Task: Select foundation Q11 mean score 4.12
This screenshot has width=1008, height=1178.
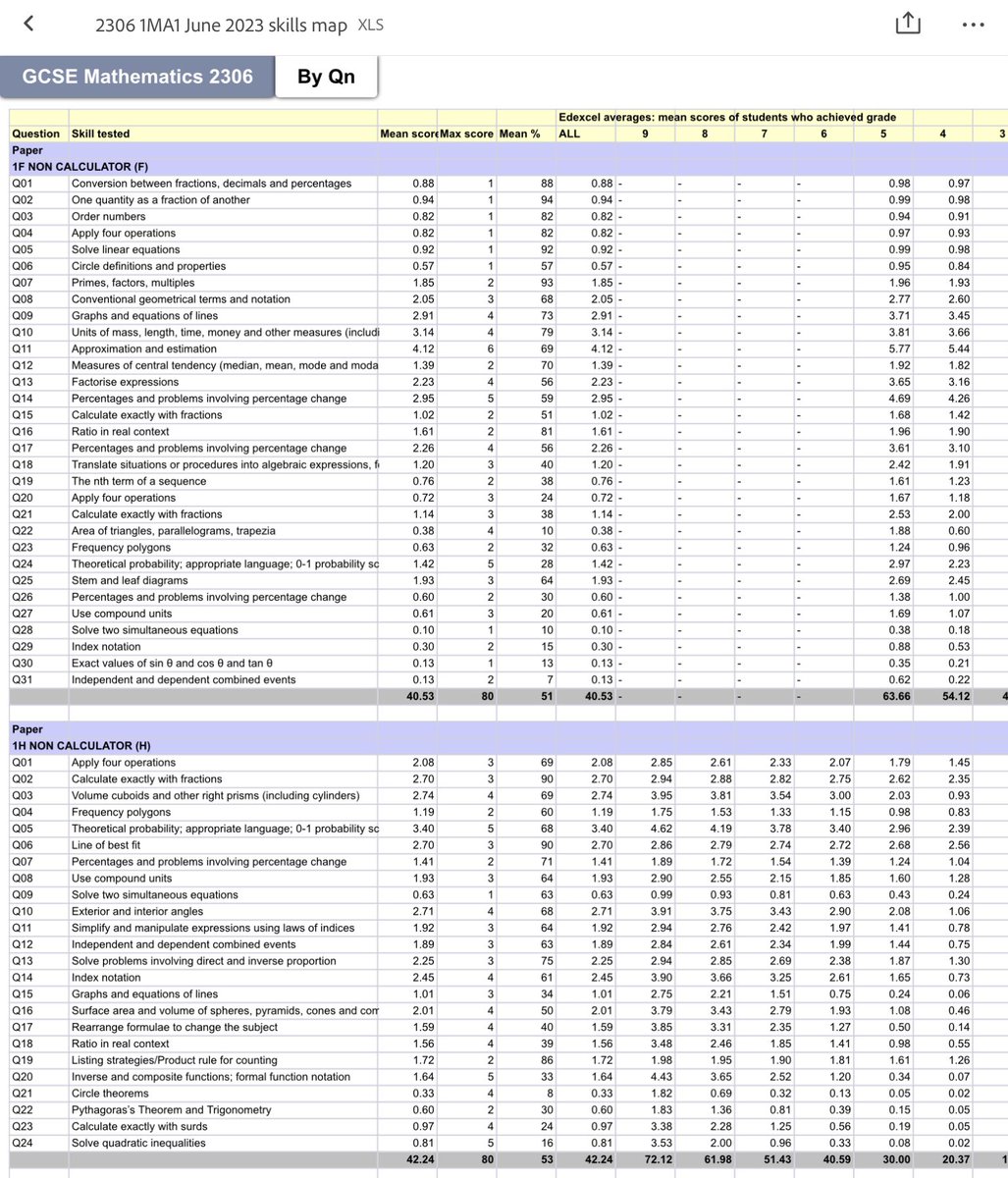Action: (x=407, y=348)
